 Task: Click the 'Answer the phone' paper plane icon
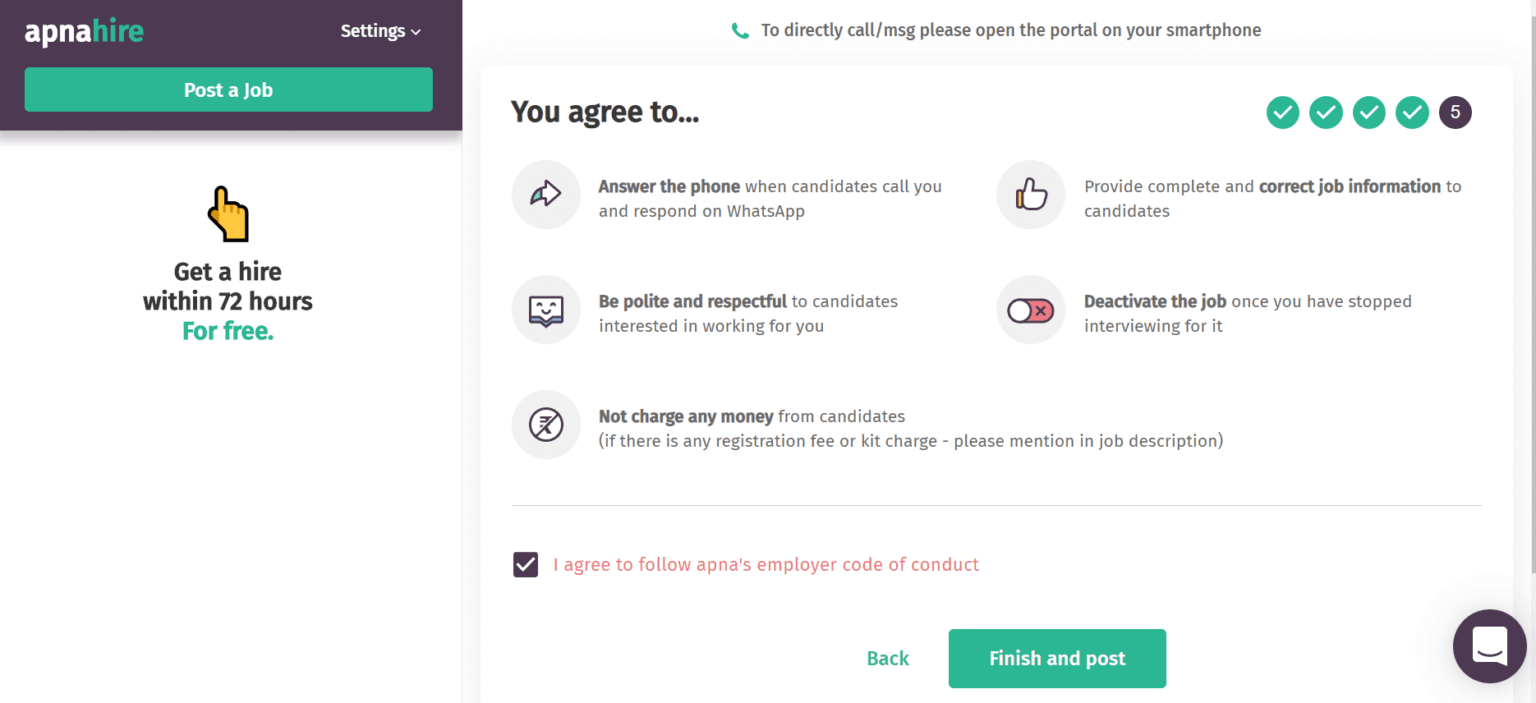(546, 194)
